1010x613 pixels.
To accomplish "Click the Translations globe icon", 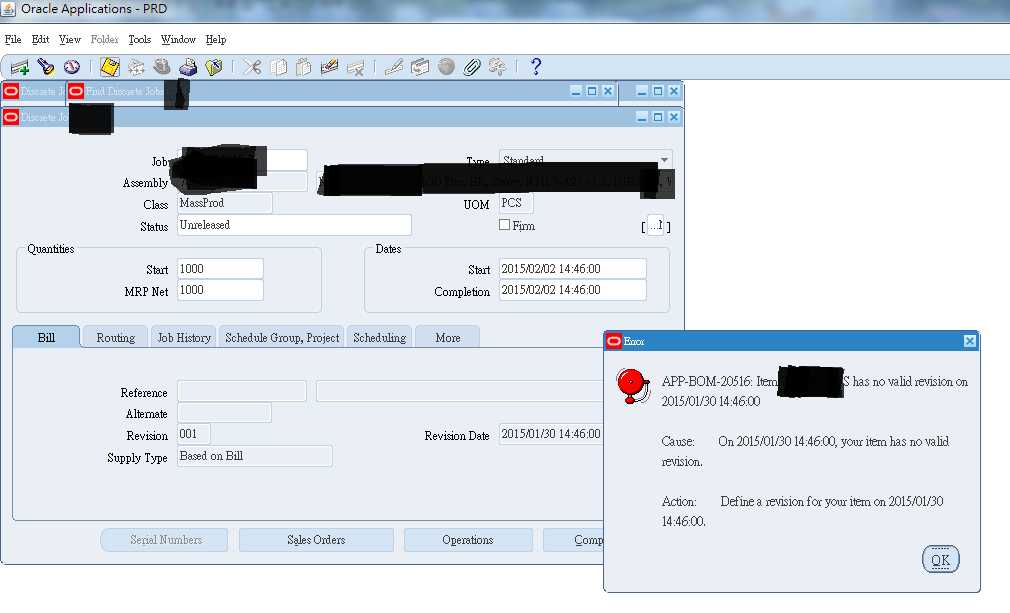I will click(x=446, y=67).
